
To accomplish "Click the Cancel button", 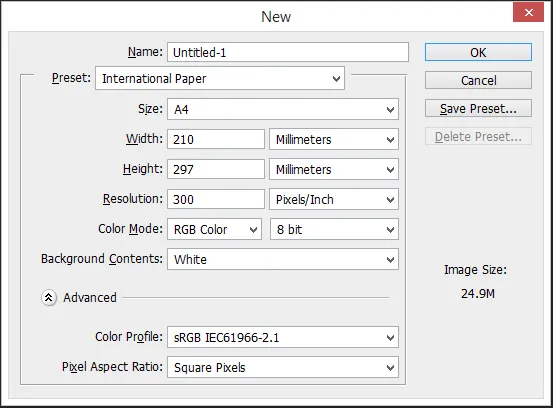I will [478, 80].
